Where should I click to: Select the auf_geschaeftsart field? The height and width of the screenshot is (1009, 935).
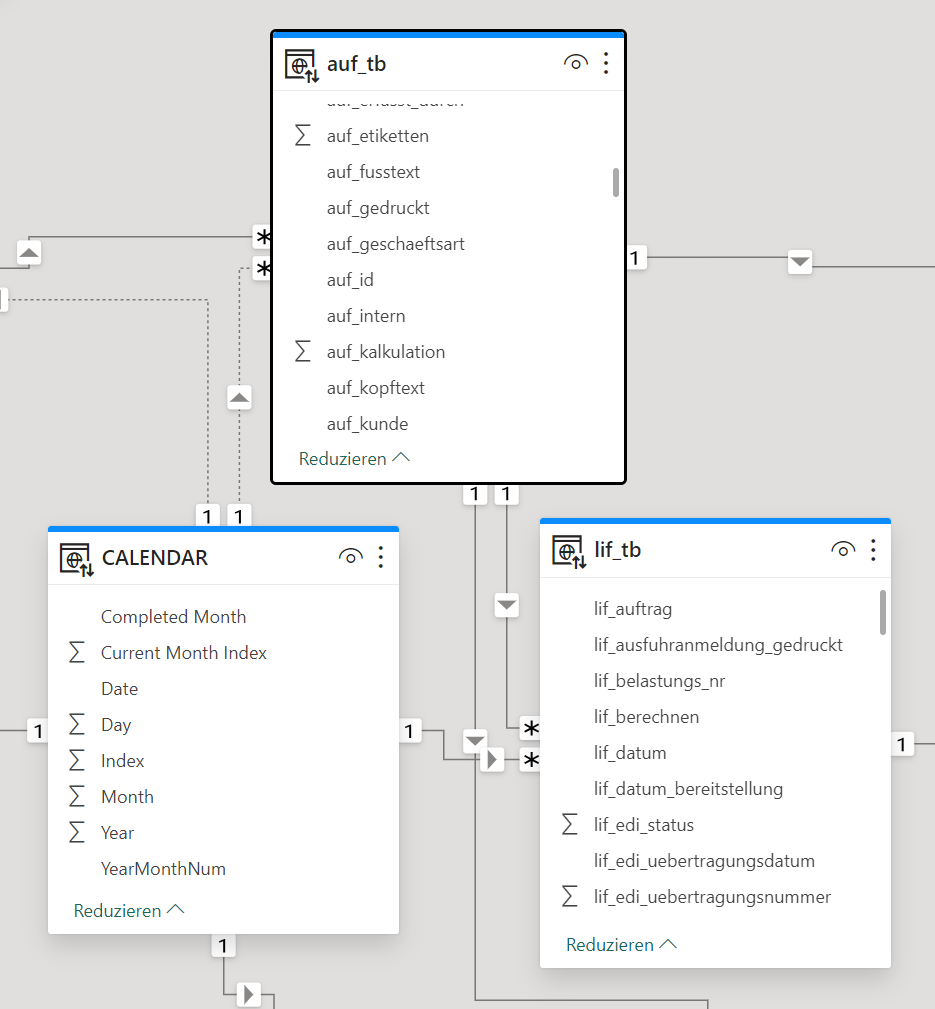tap(395, 244)
